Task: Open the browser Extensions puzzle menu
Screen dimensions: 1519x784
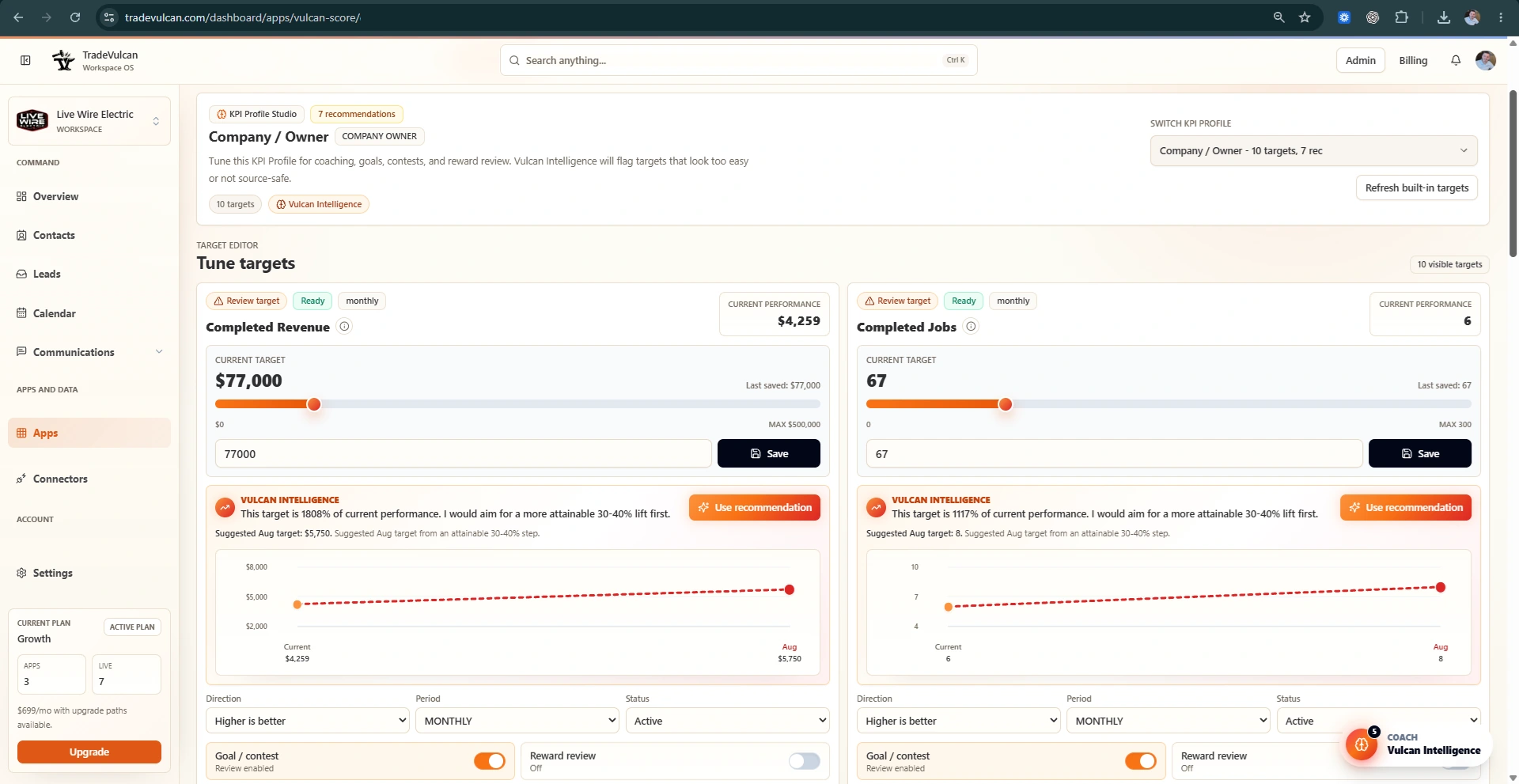Action: pos(1401,17)
